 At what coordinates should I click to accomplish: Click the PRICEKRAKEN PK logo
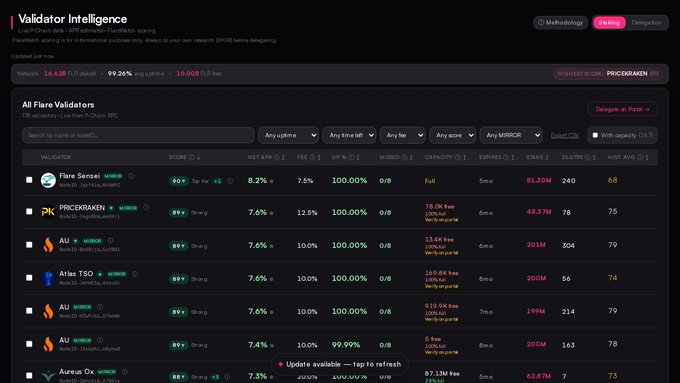pos(48,212)
